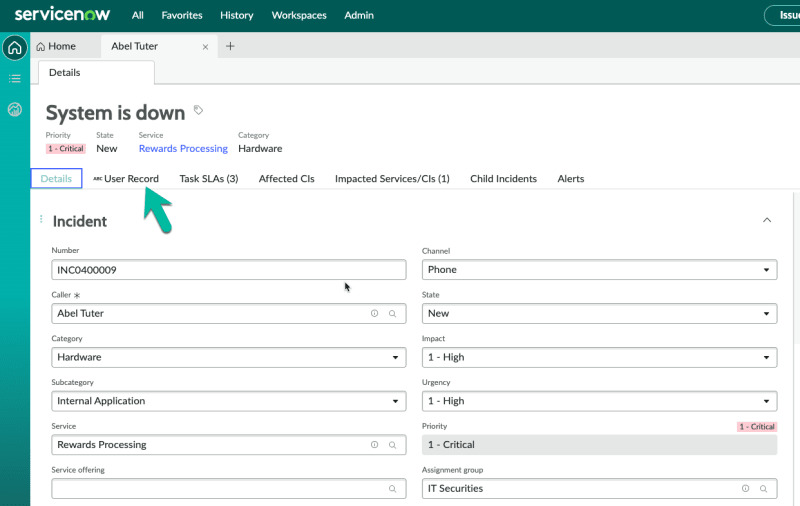Viewport: 800px width, 506px height.
Task: Open the dashboard chart icon in sidebar
Action: pyautogui.click(x=15, y=109)
